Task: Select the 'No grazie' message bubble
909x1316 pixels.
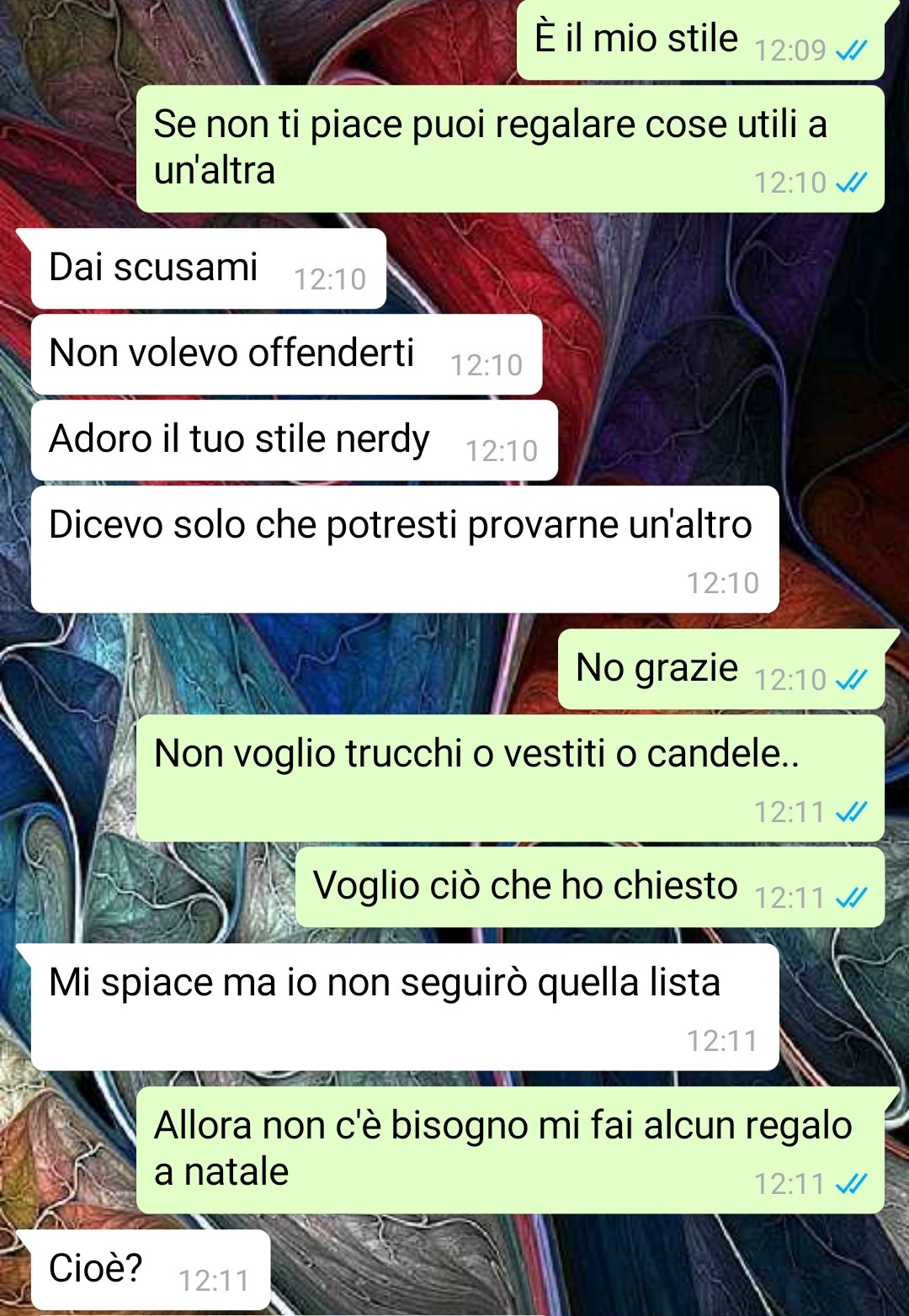Action: [x=721, y=669]
